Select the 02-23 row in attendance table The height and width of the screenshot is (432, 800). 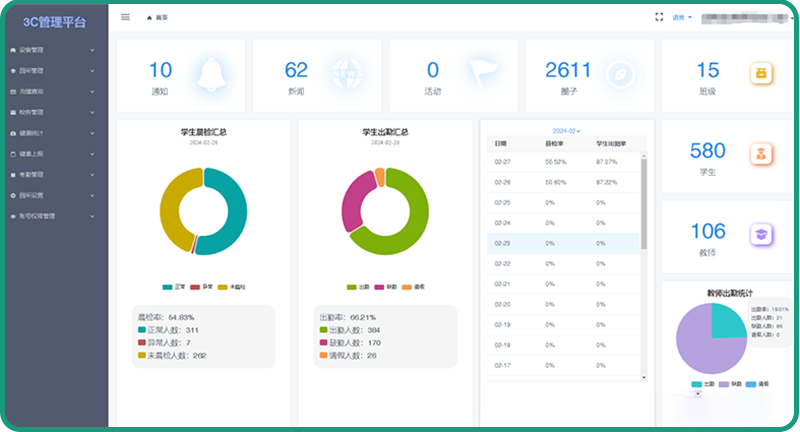(565, 242)
